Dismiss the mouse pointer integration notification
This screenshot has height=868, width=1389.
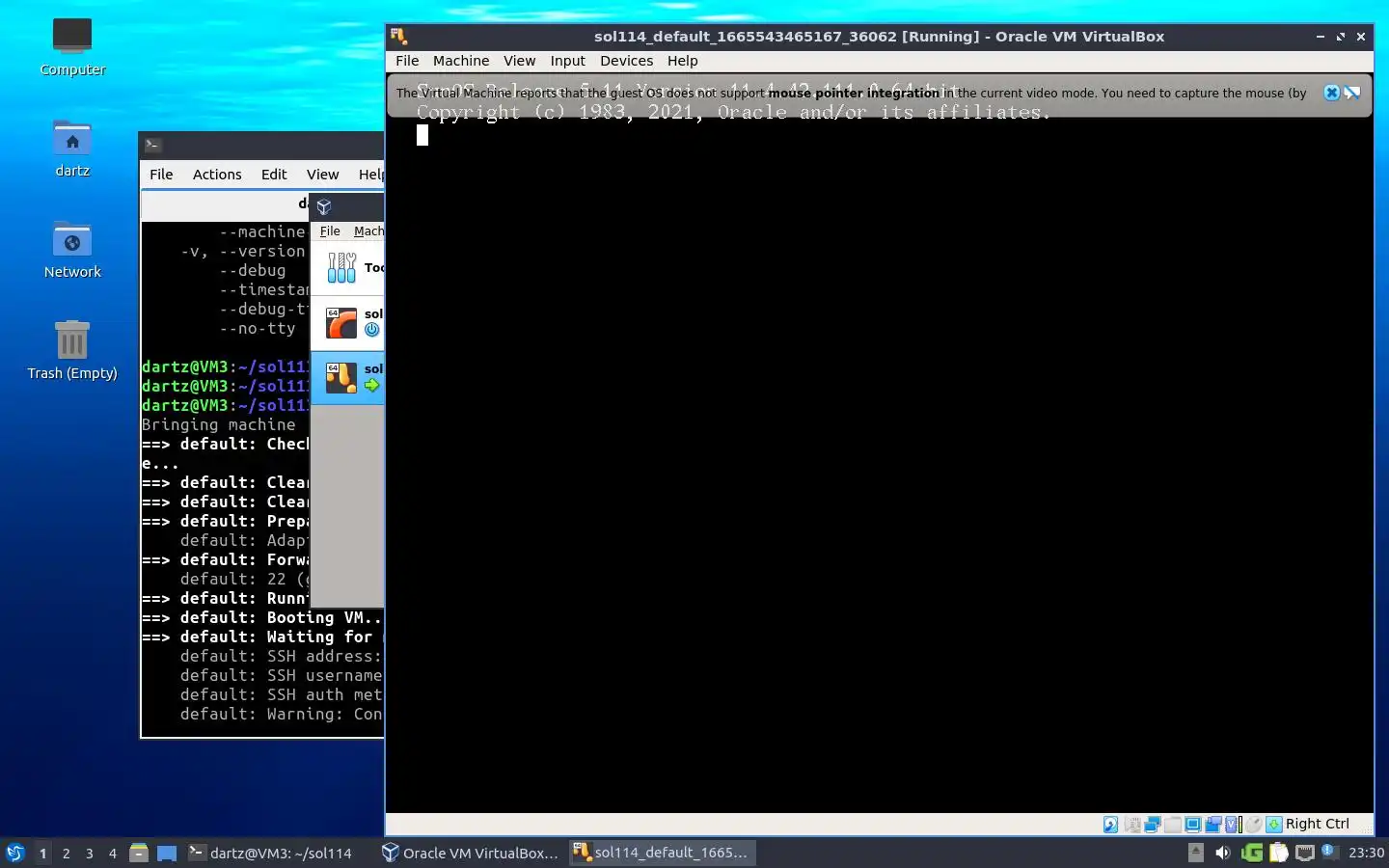click(1331, 93)
